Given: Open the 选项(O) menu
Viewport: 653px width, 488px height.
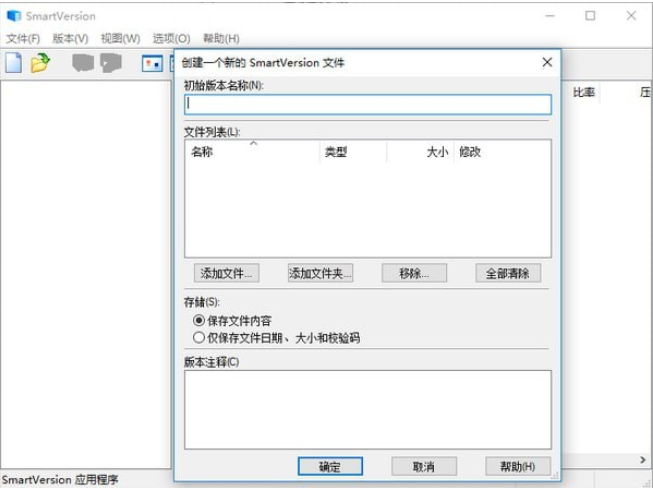Looking at the screenshot, I should click(x=171, y=39).
